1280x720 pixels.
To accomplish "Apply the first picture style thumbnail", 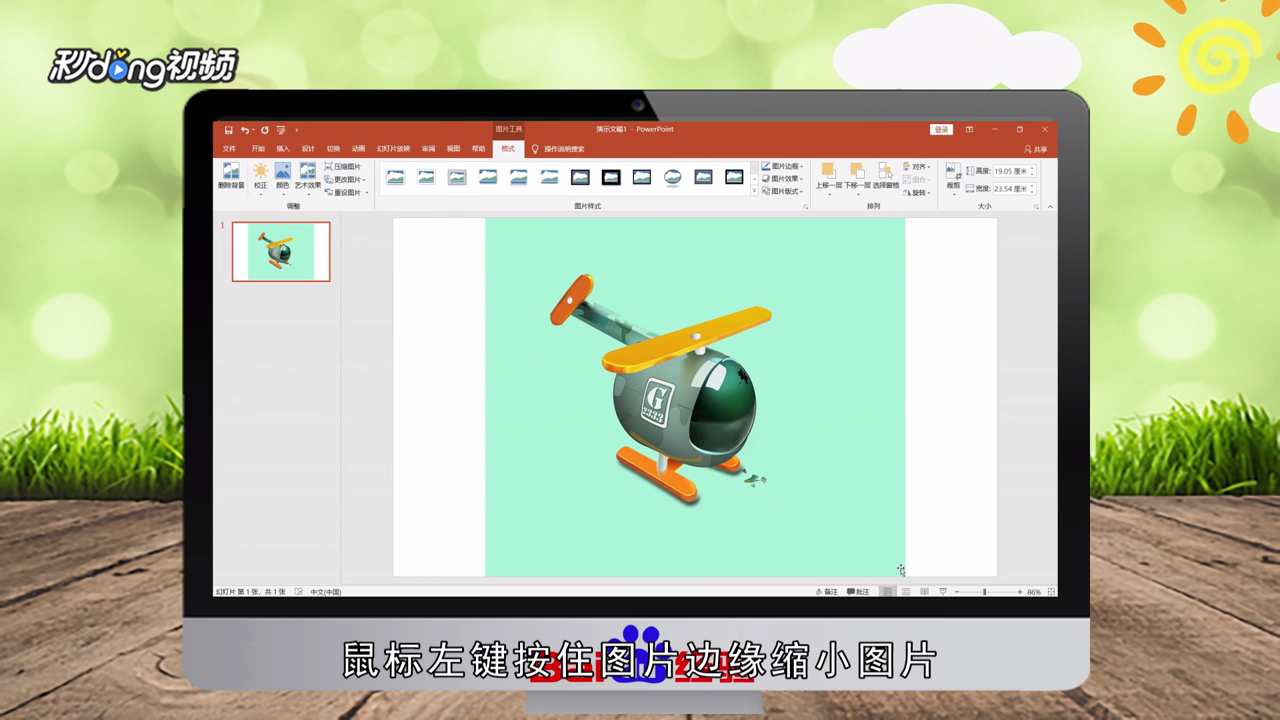I will (396, 177).
